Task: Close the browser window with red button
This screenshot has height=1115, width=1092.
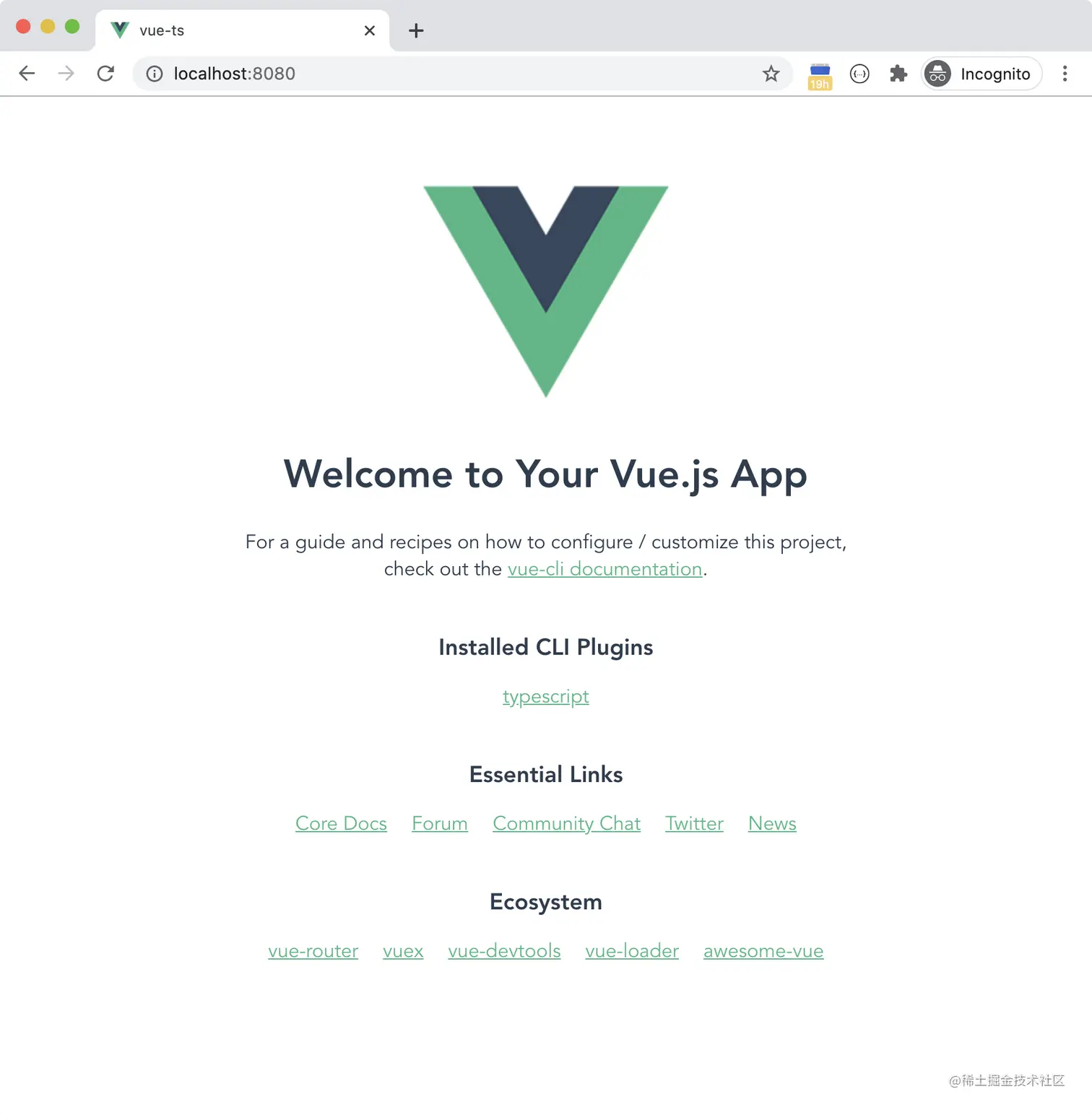Action: point(23,27)
